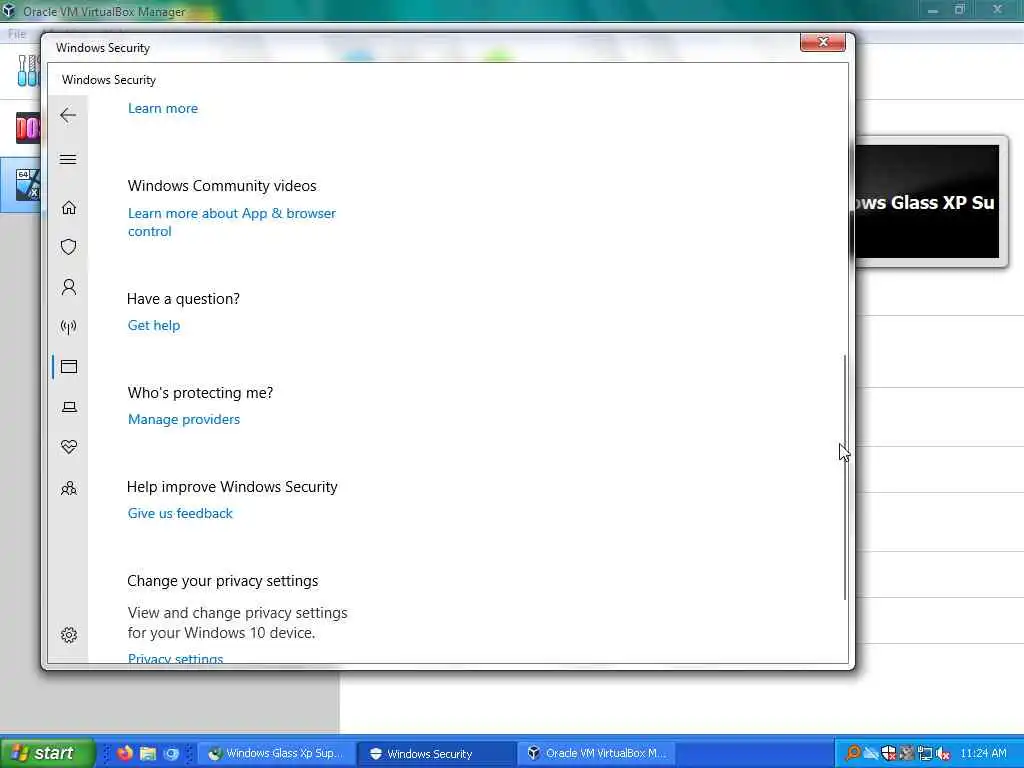The width and height of the screenshot is (1024, 768).
Task: Click the Learn more link
Action: [x=163, y=108]
